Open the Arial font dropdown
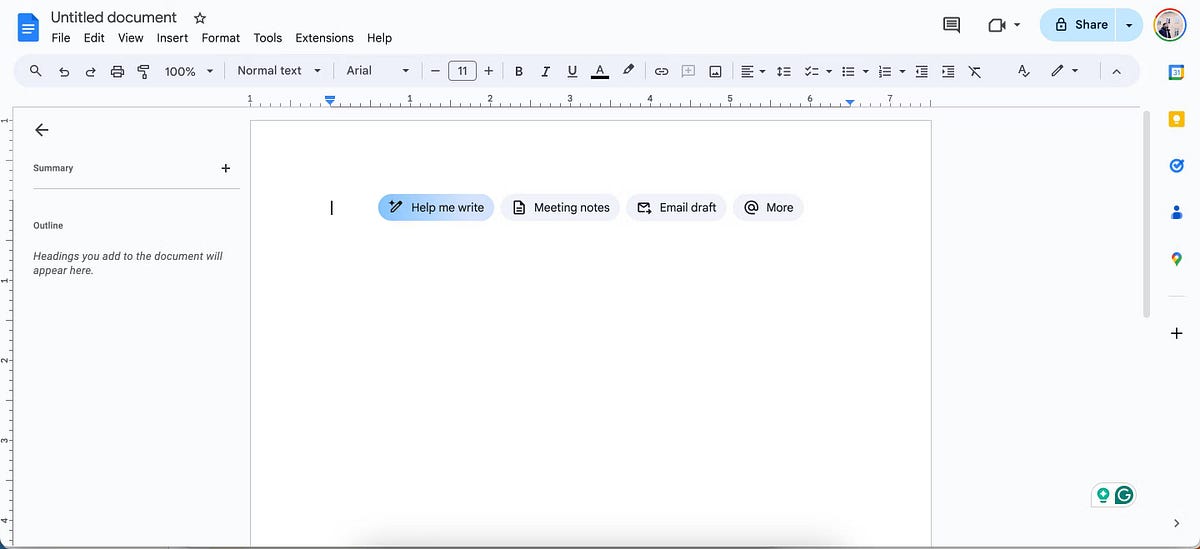The width and height of the screenshot is (1200, 549). tap(377, 71)
